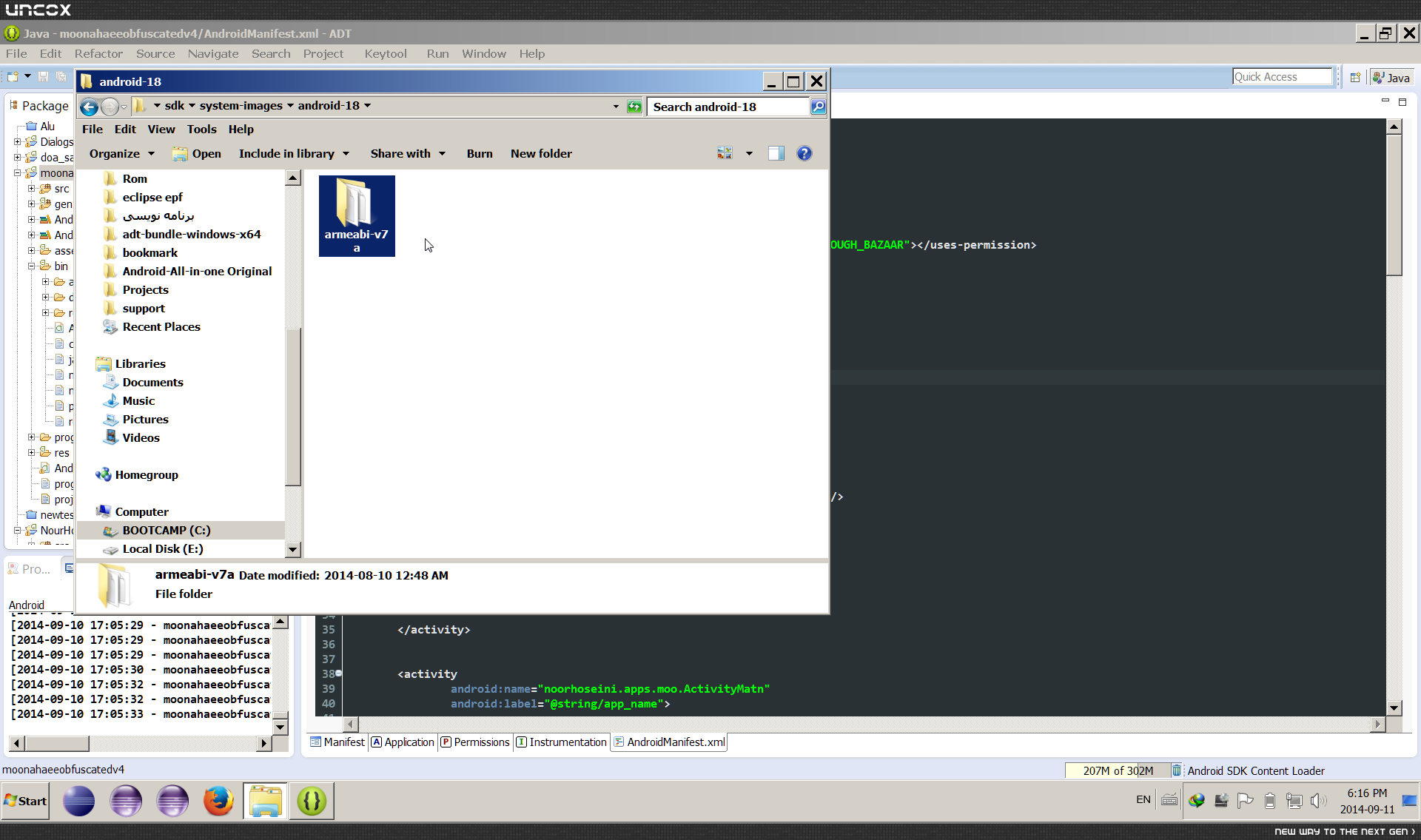Toggle fold marker at editor line 38
This screenshot has height=840, width=1421.
coord(339,673)
